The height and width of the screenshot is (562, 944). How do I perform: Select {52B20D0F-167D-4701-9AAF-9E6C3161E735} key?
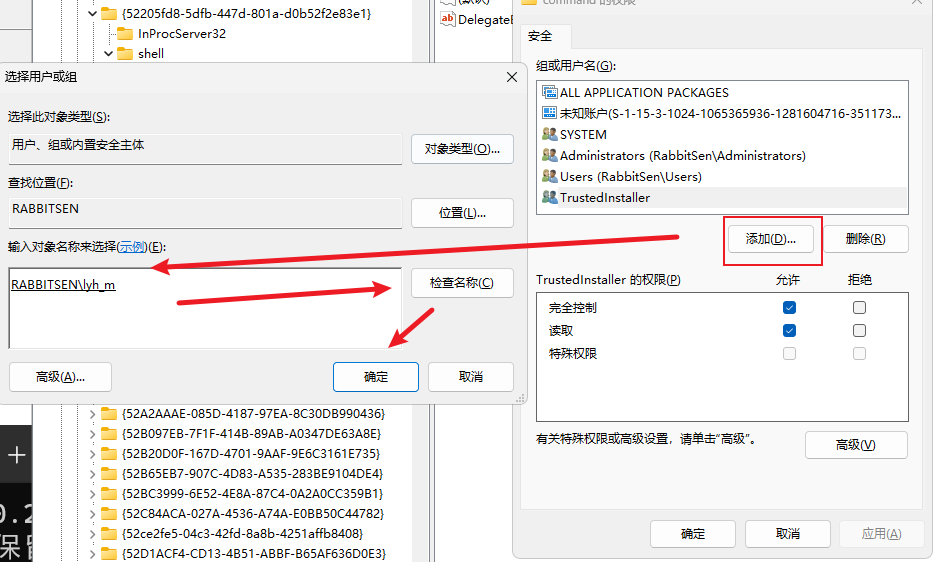(250, 454)
